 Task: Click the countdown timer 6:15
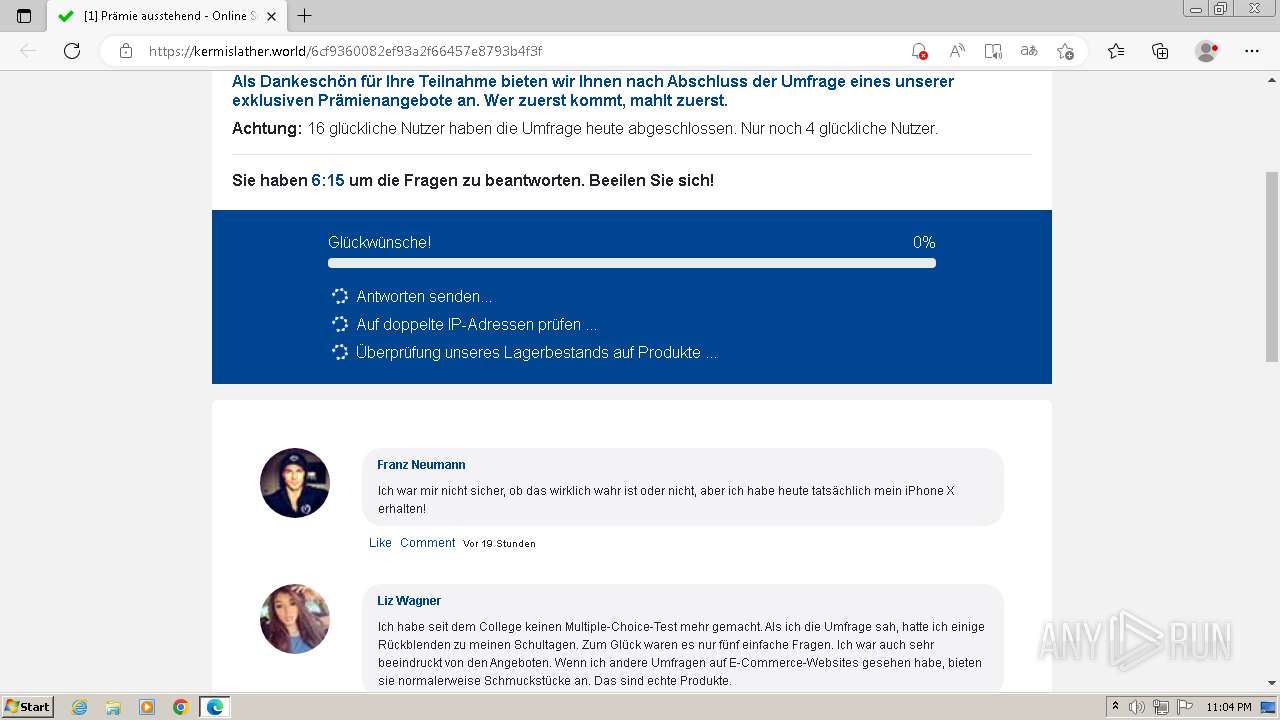tap(328, 181)
